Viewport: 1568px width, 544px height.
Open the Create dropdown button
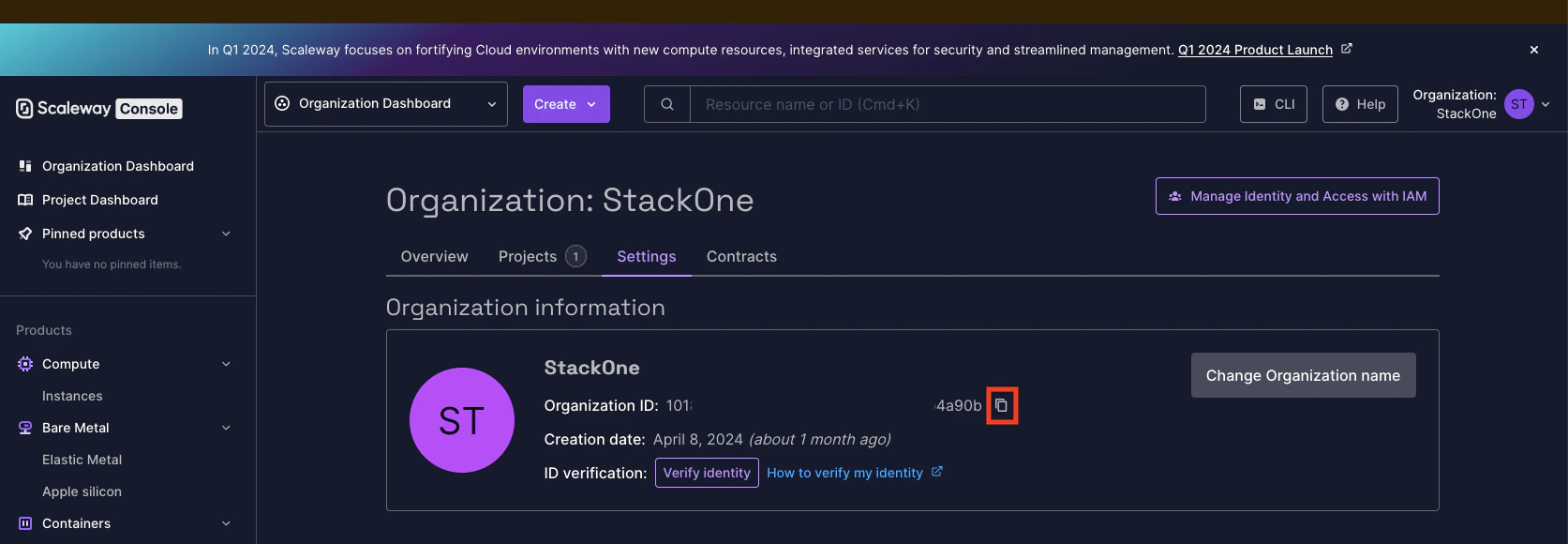pyautogui.click(x=566, y=104)
